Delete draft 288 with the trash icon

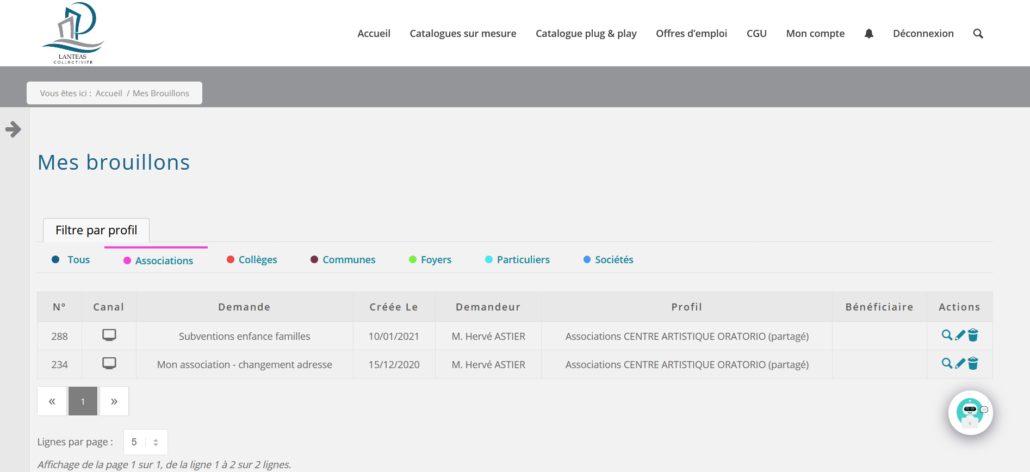click(x=973, y=336)
